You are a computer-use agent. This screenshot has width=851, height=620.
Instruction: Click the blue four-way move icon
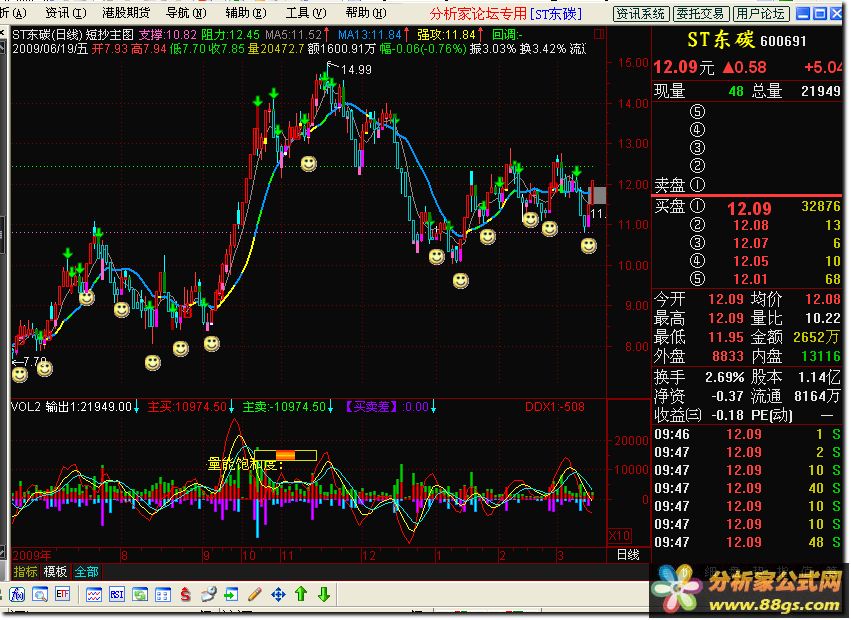pyautogui.click(x=278, y=594)
